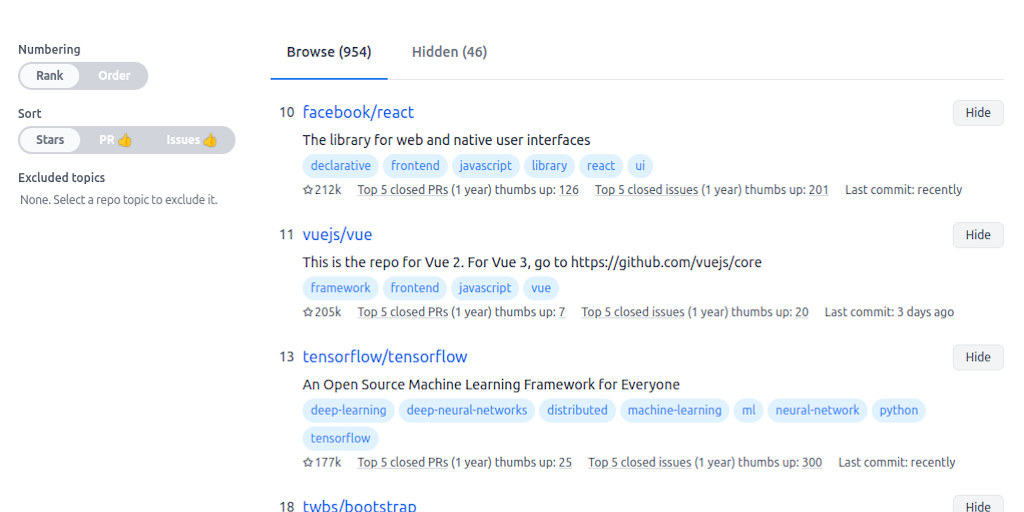Click the 7 PR thumbs up count
The height and width of the screenshot is (512, 1024).
[x=562, y=312]
